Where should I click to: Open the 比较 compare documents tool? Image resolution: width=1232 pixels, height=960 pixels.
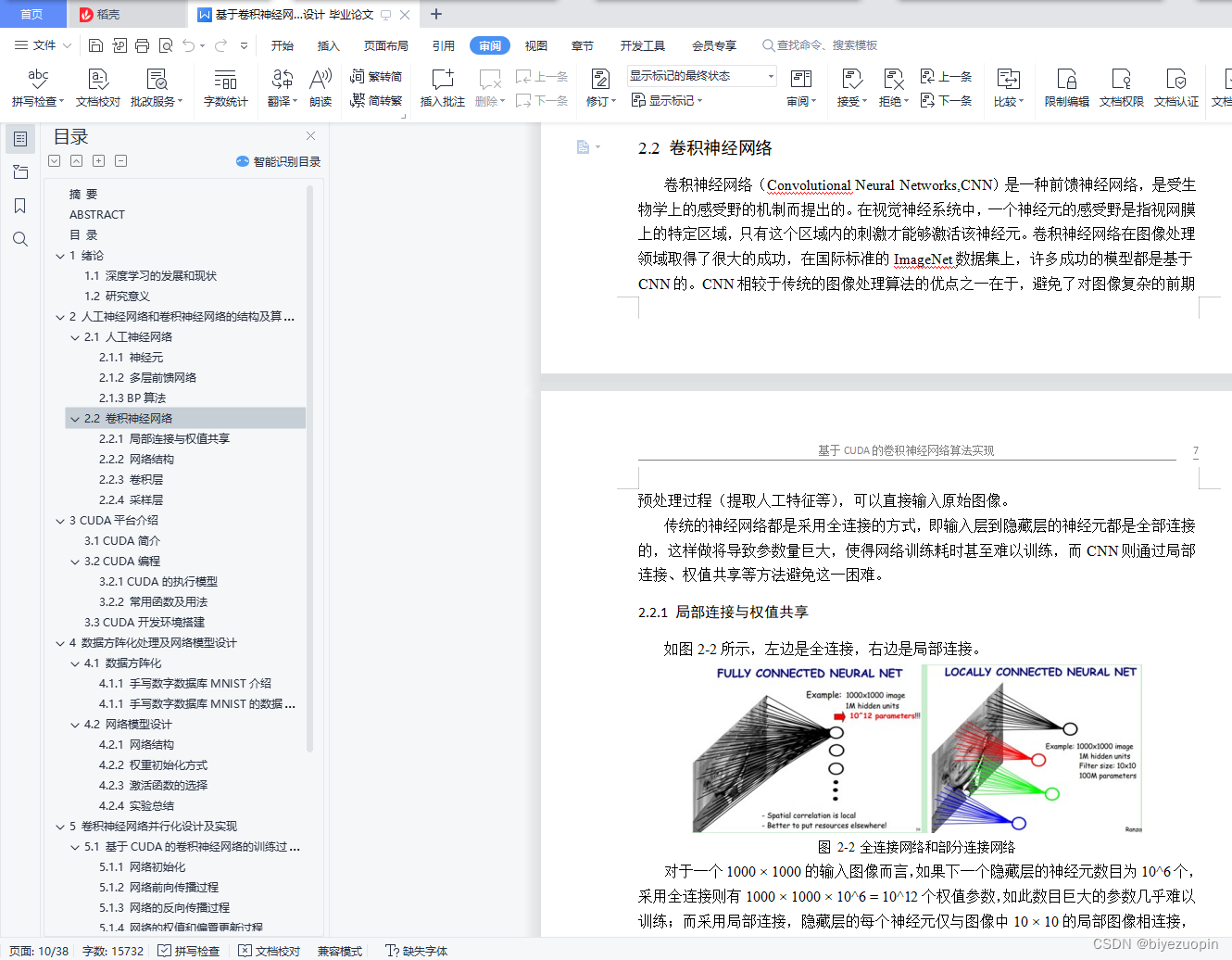pyautogui.click(x=1009, y=88)
